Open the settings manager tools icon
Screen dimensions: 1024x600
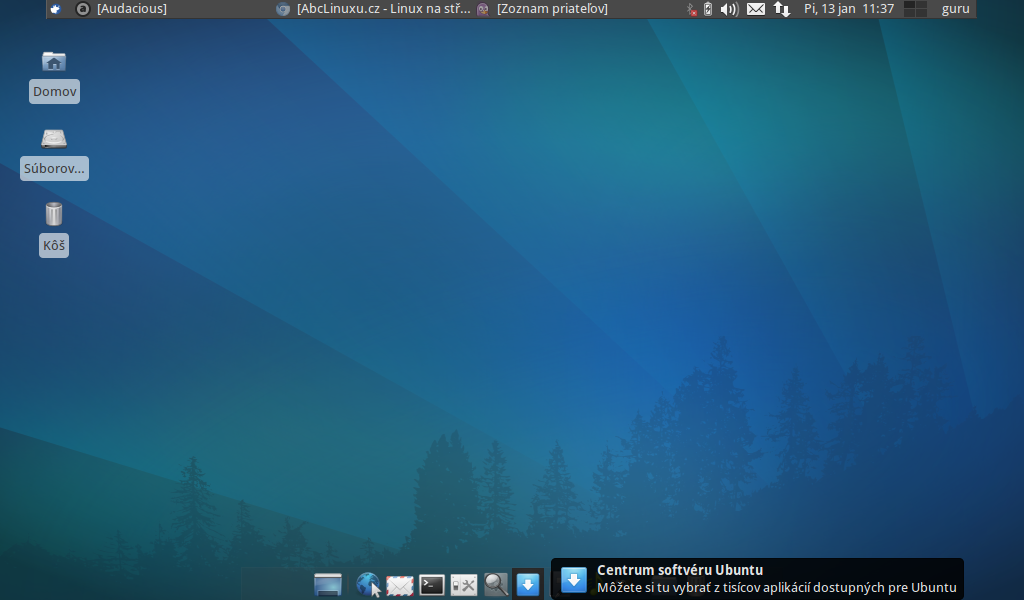(464, 584)
